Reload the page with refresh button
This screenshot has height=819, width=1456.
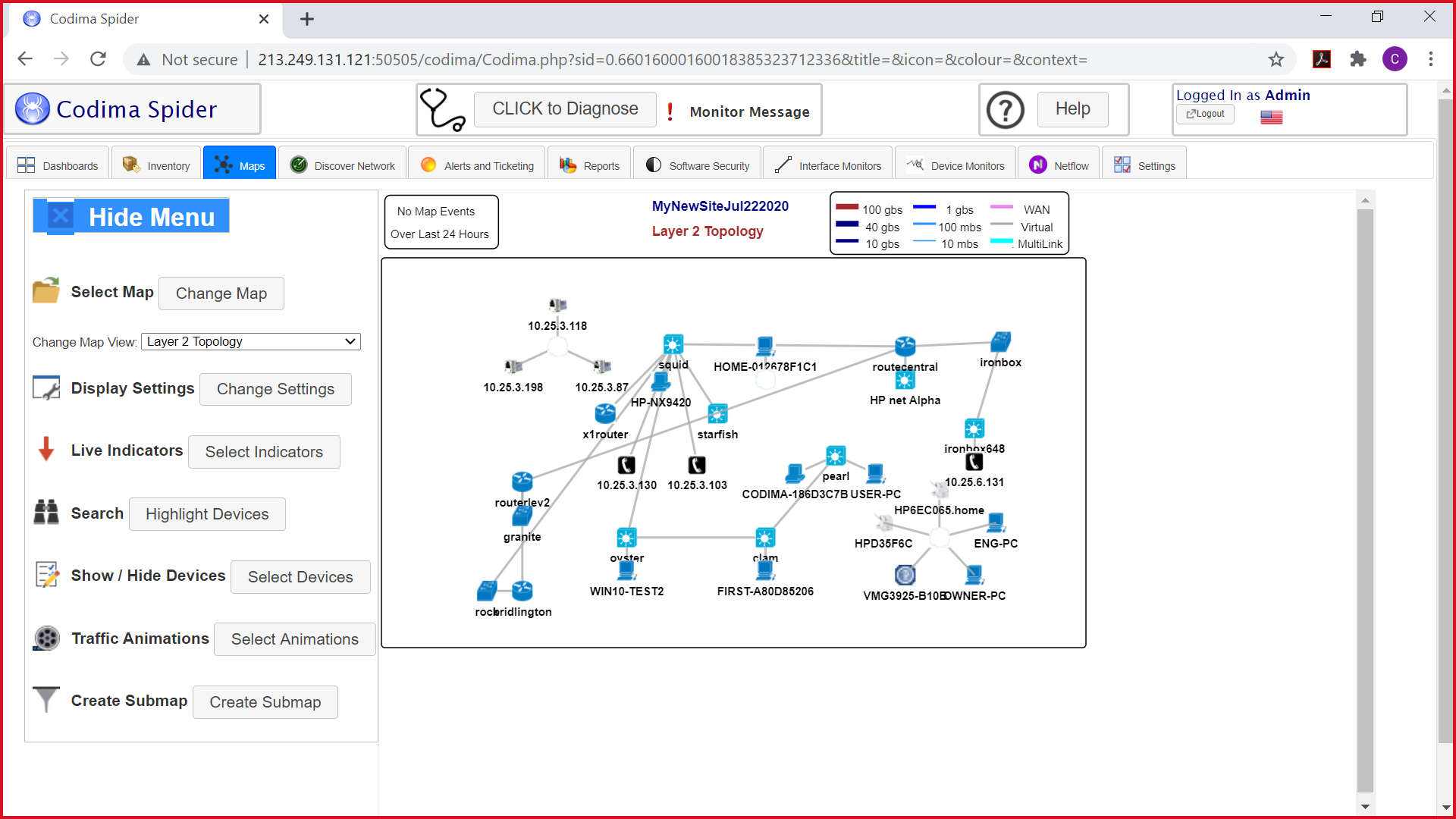click(98, 59)
